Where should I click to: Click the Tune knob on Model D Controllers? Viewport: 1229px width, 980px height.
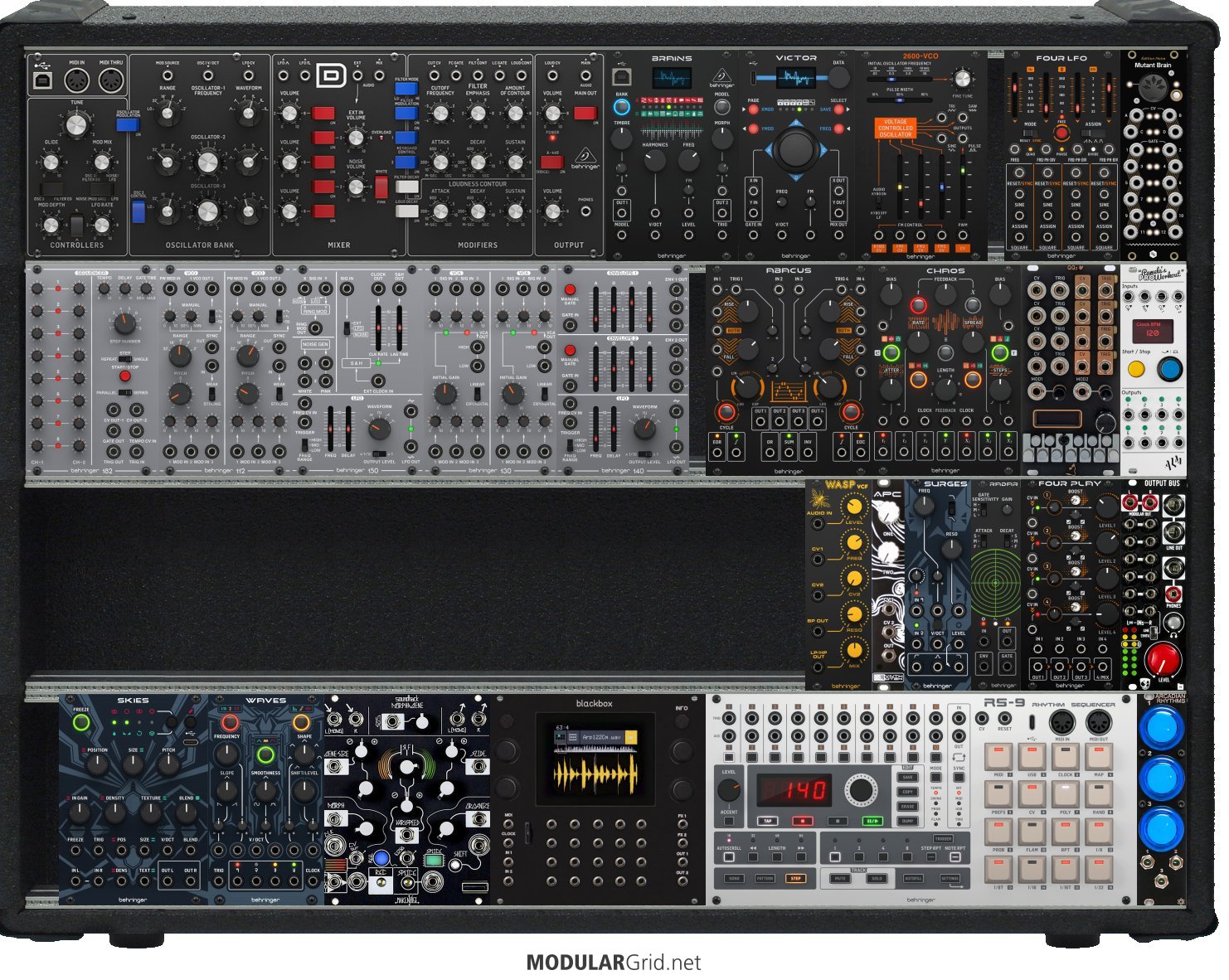click(76, 125)
